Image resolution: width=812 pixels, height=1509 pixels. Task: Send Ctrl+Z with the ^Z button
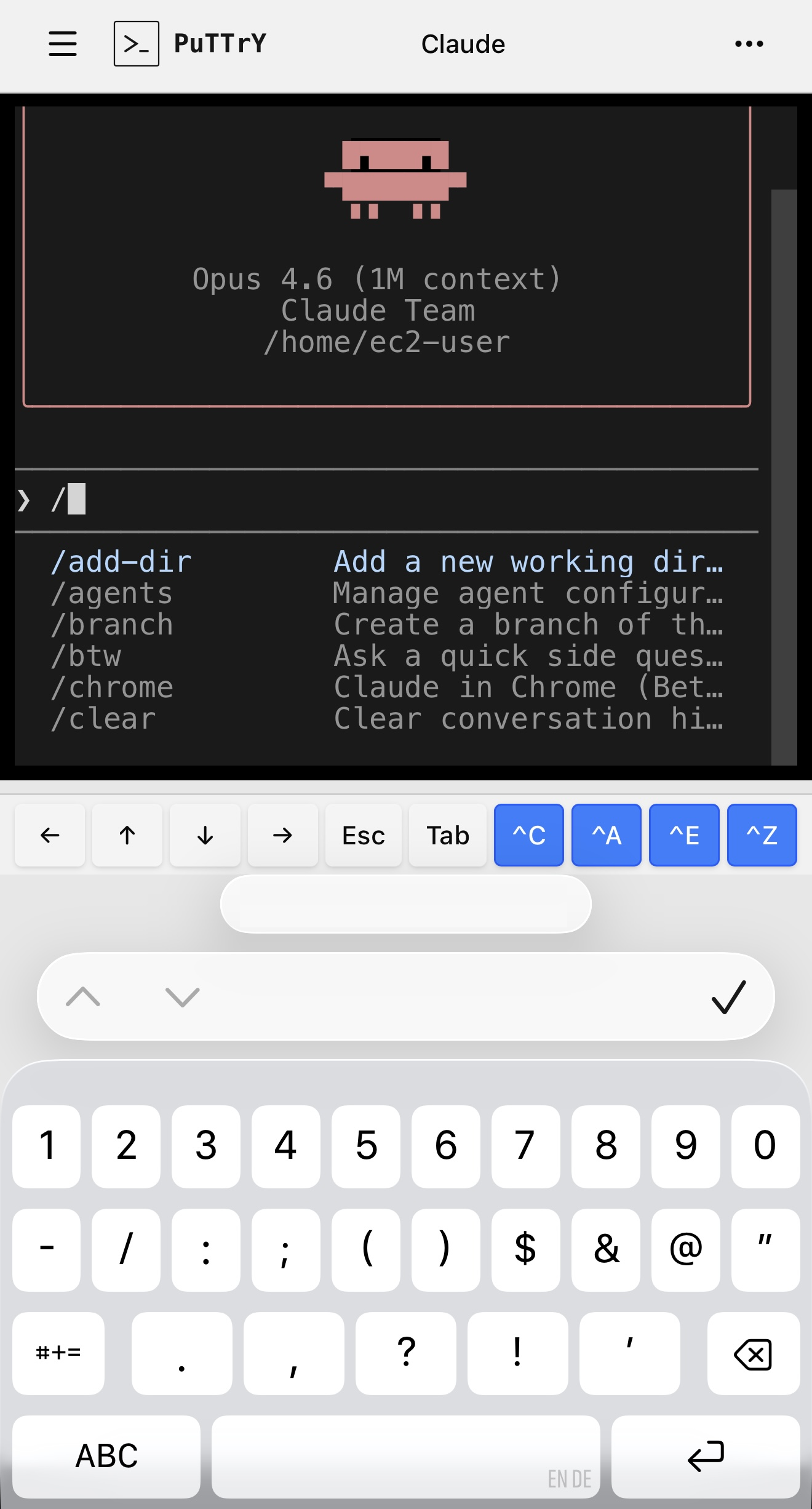point(762,835)
